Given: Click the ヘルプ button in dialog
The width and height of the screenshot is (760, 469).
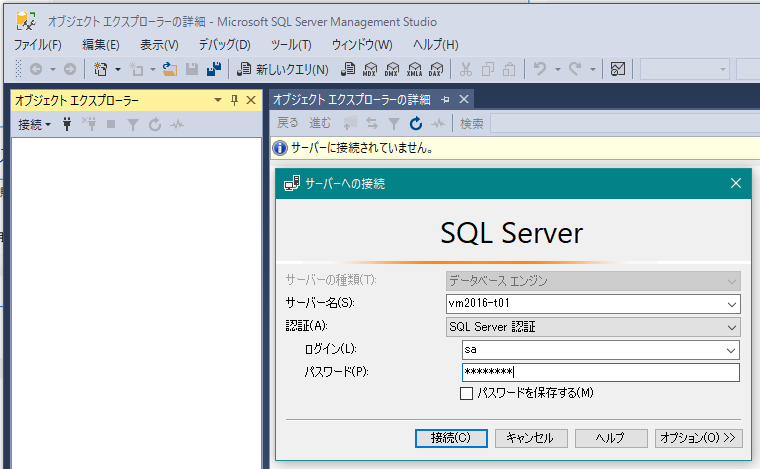Looking at the screenshot, I should tap(611, 438).
